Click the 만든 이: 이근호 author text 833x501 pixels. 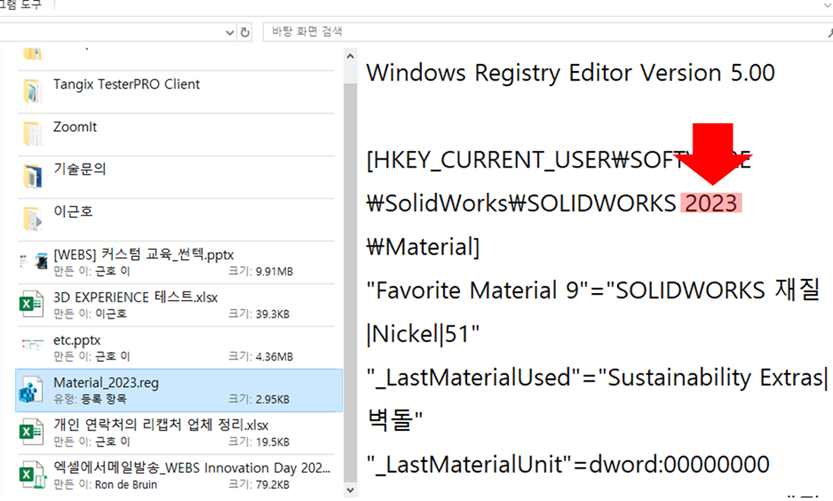[x=90, y=314]
